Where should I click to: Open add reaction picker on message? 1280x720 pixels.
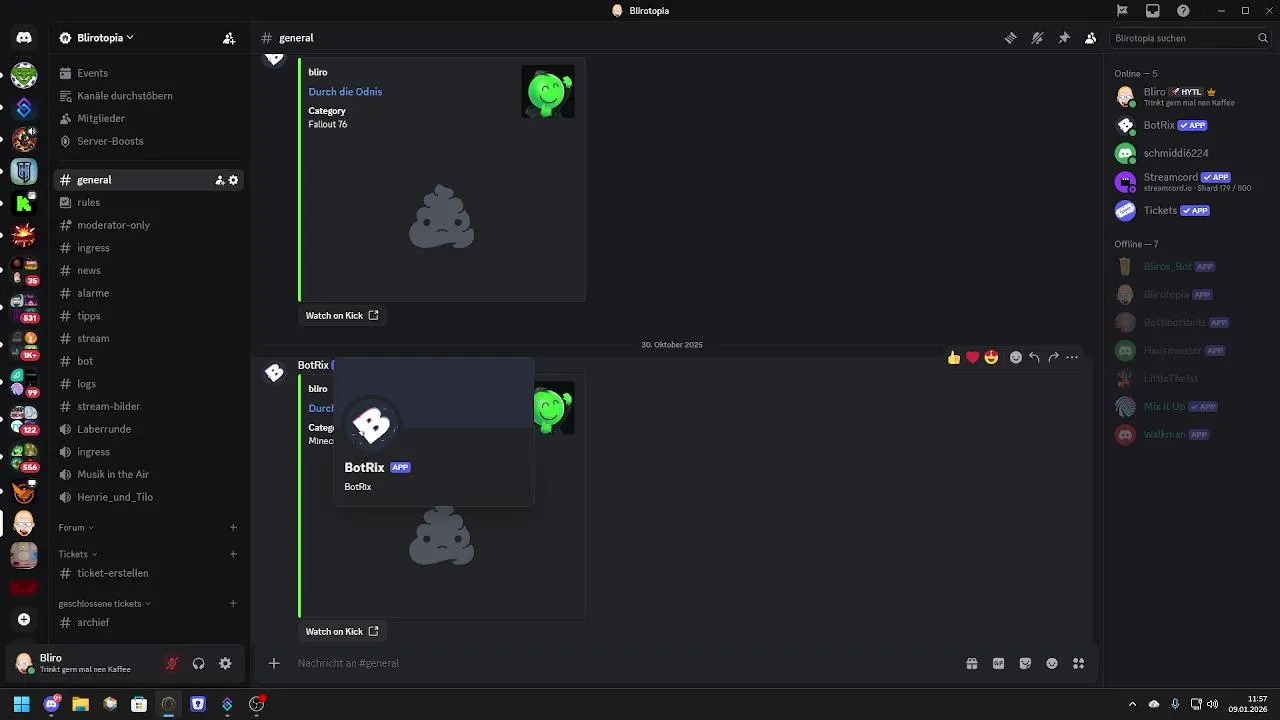(x=1016, y=357)
